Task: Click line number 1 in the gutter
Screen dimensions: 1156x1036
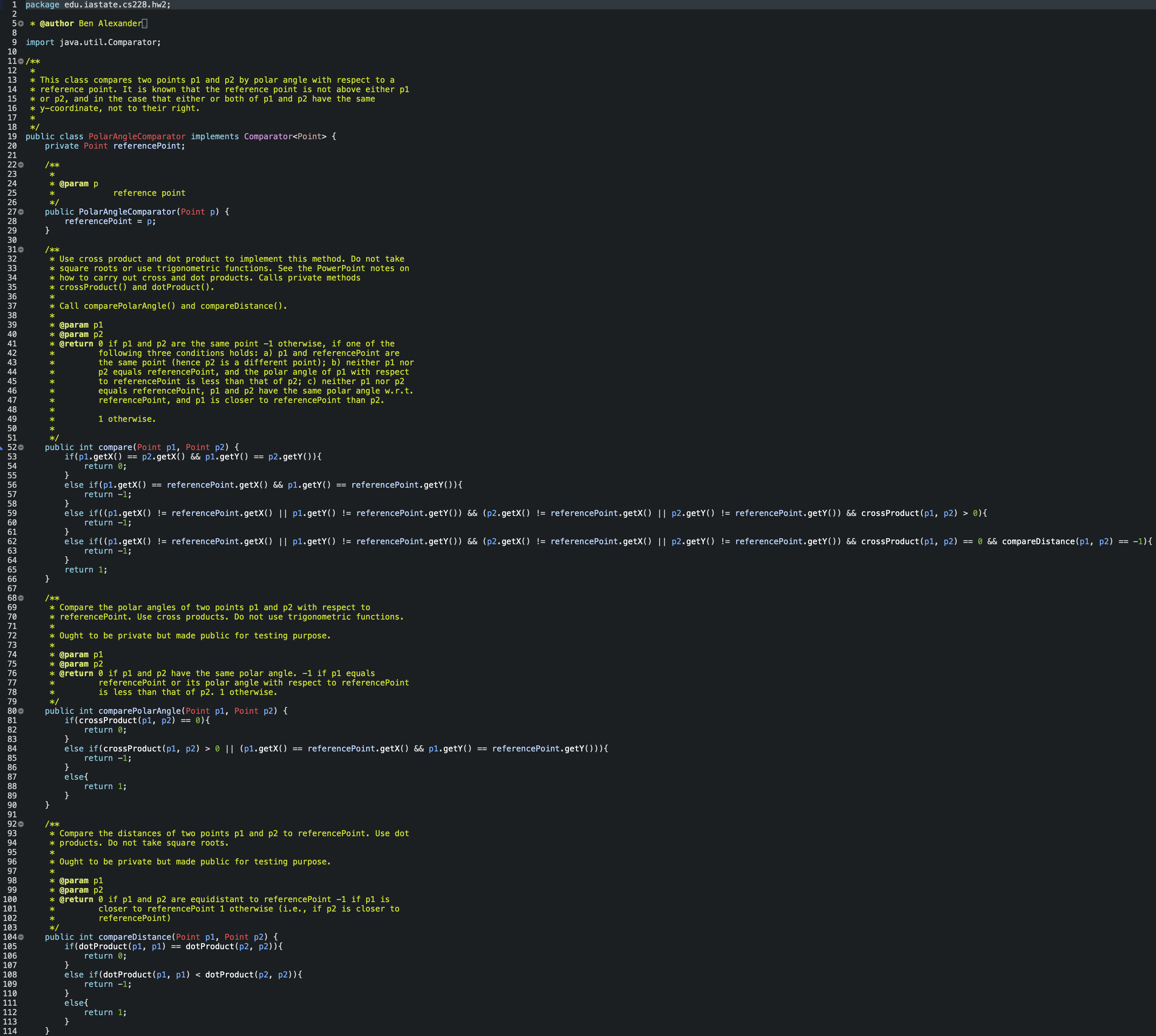Action: (x=14, y=5)
